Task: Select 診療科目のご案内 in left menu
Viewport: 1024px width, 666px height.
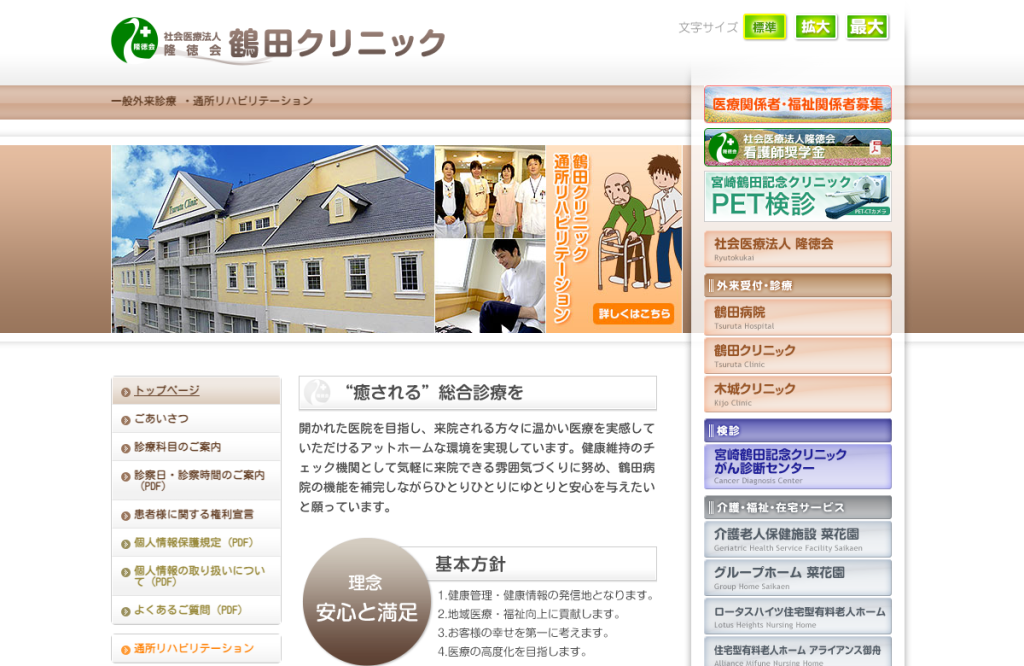Action: point(197,447)
